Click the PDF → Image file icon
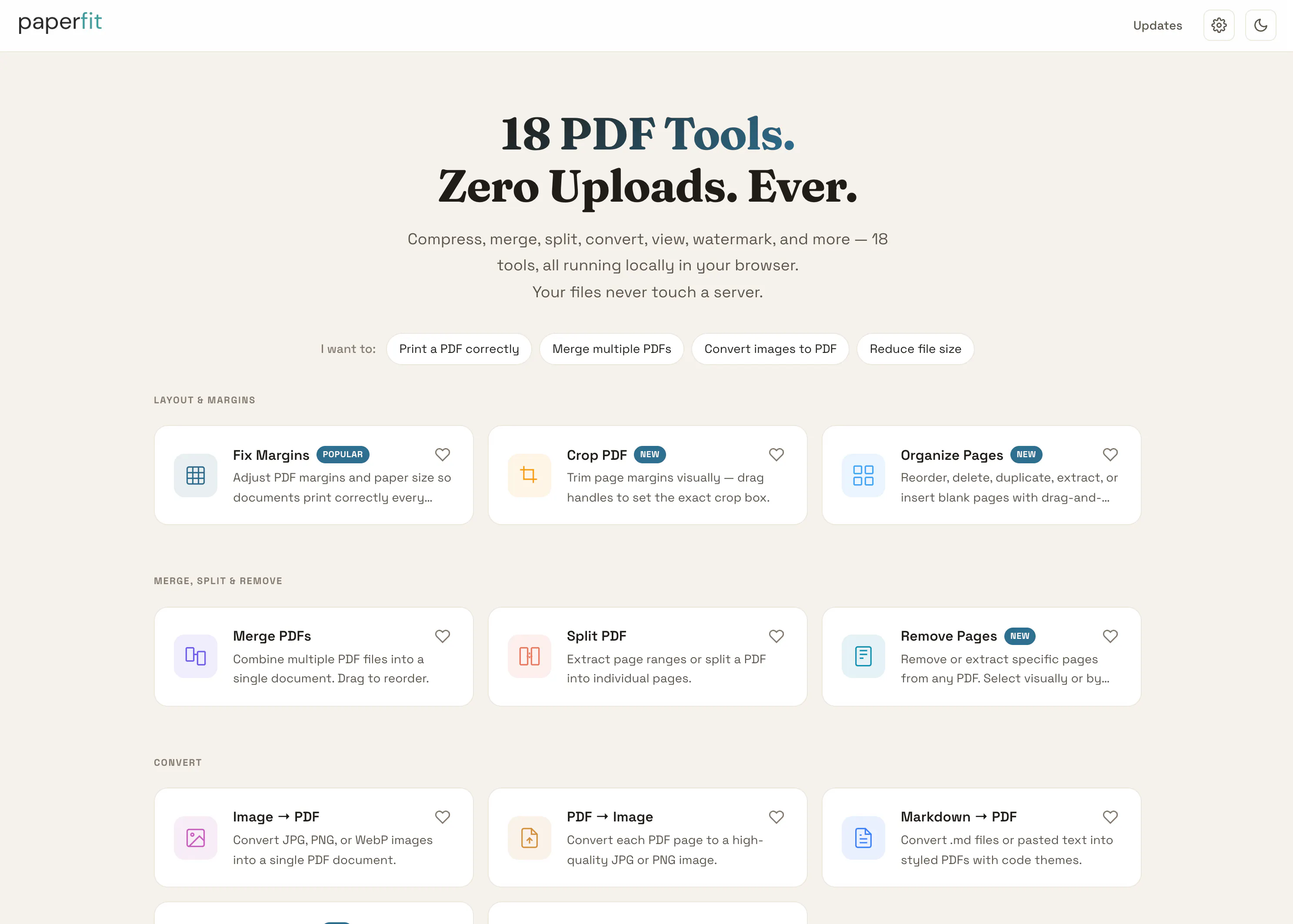 point(529,838)
